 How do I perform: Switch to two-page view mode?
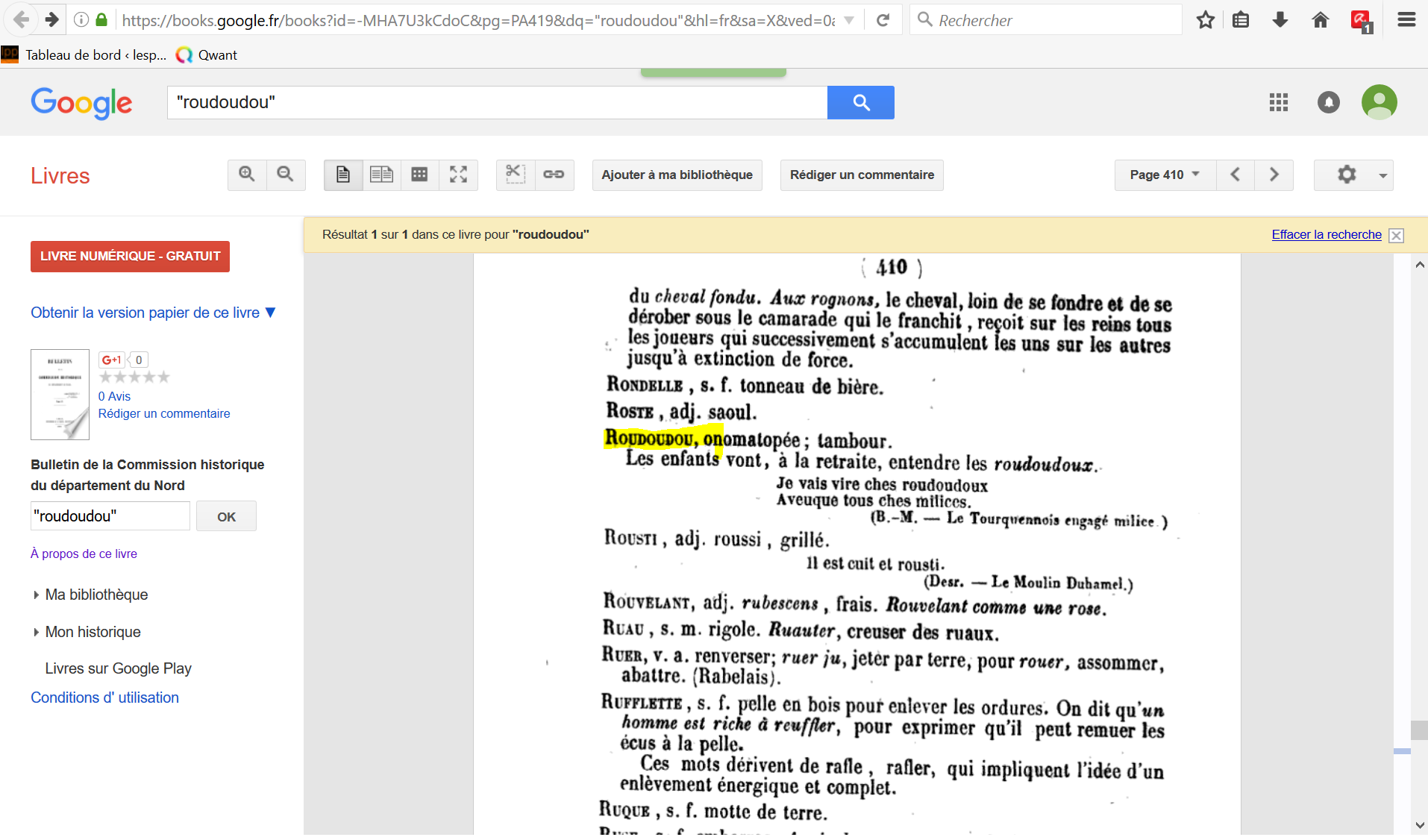(x=381, y=175)
